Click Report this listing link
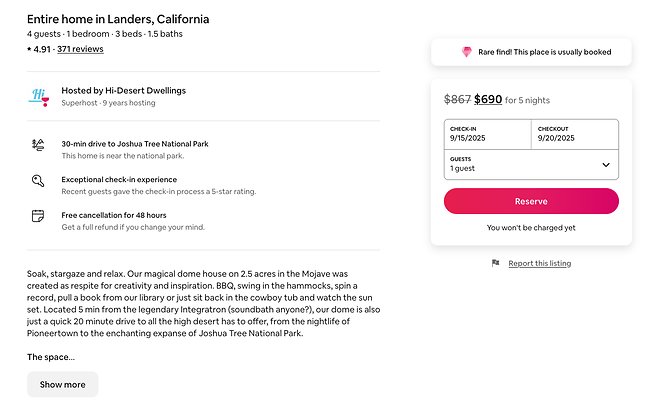Image resolution: width=652 pixels, height=400 pixels. 539,263
